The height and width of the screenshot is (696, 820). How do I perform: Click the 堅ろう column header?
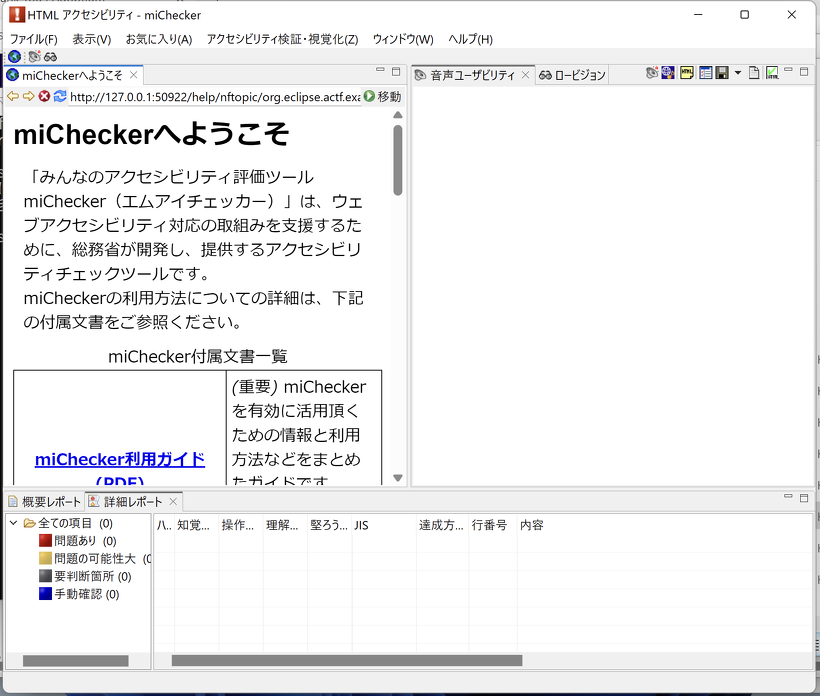(329, 525)
